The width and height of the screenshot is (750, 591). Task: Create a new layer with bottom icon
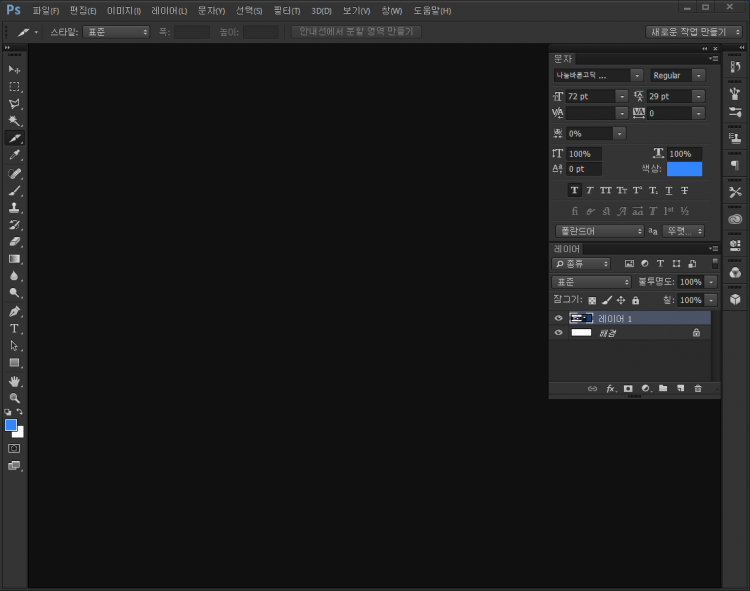tap(680, 388)
